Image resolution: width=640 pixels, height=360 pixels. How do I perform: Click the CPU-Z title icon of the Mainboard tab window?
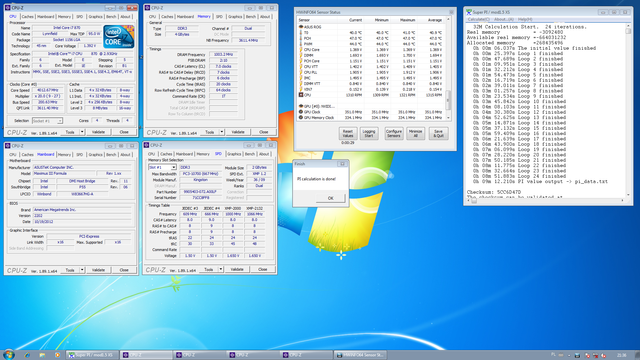7,146
